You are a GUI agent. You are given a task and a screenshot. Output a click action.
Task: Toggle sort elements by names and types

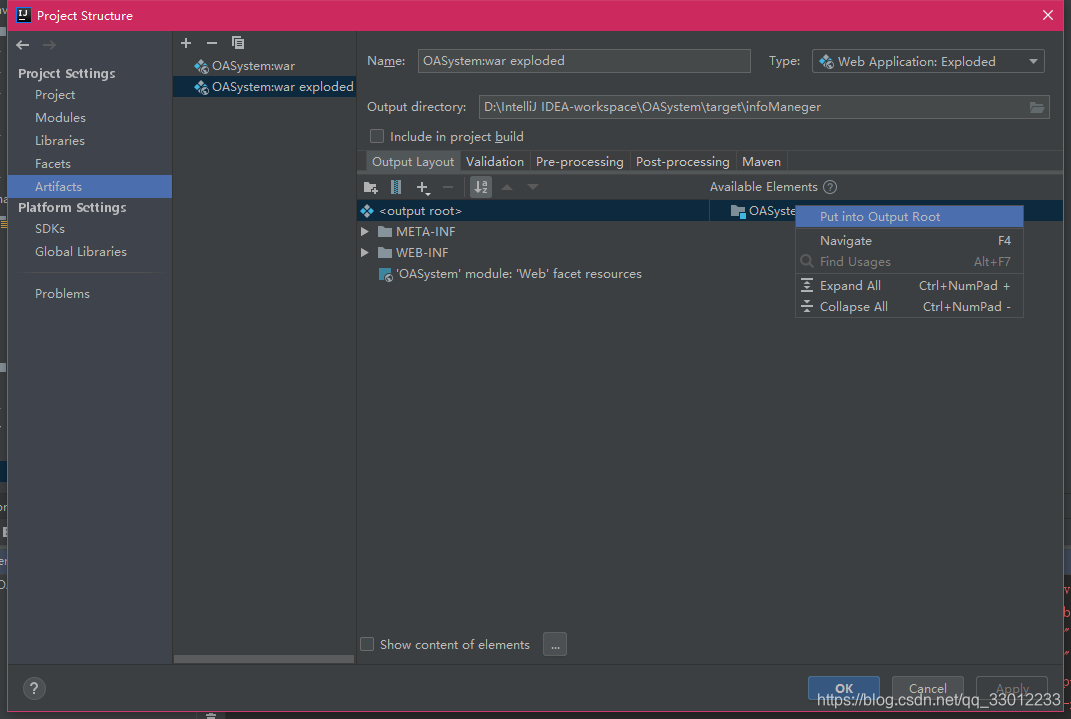(x=481, y=187)
